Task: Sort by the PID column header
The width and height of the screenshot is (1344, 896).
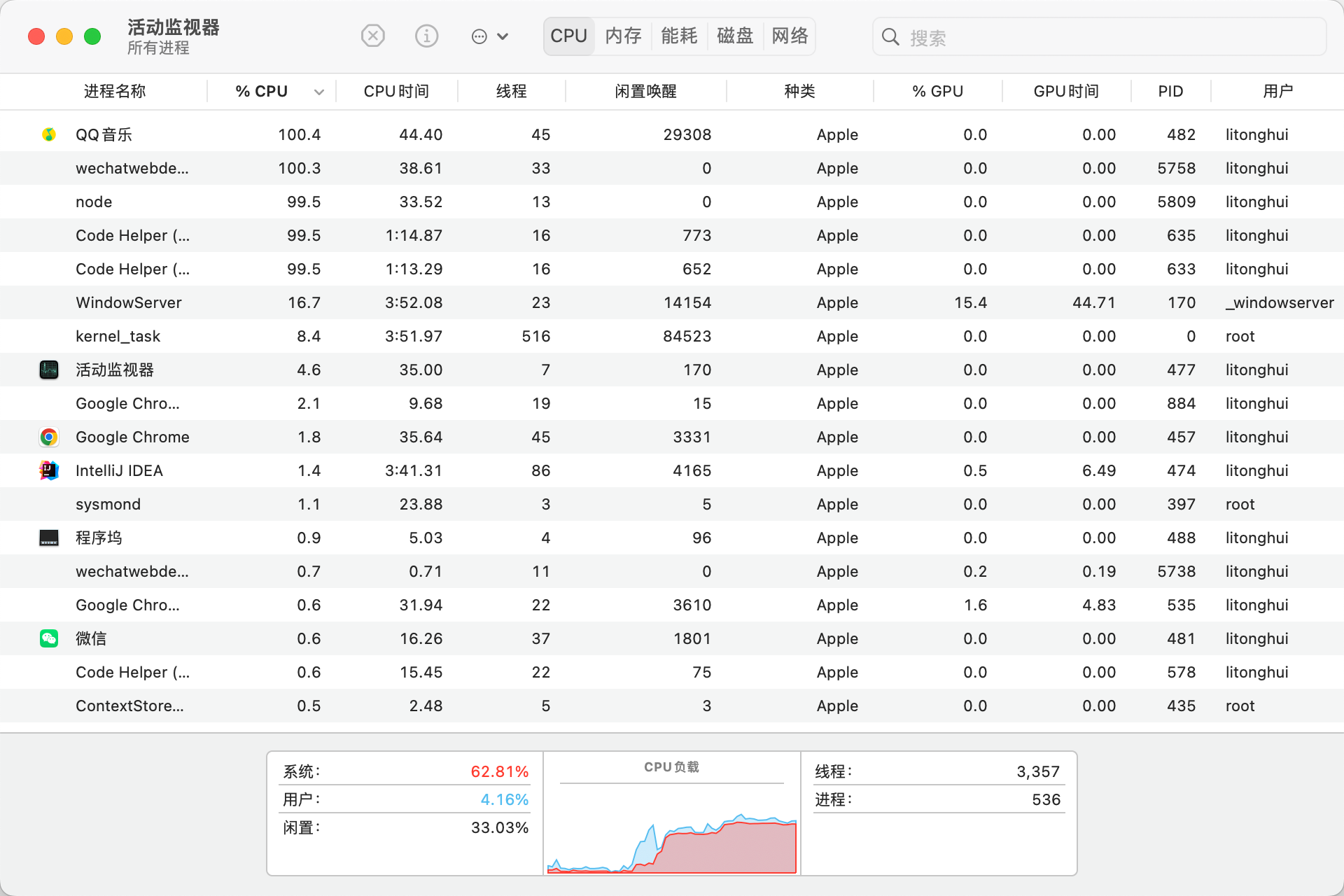Action: pyautogui.click(x=1170, y=92)
